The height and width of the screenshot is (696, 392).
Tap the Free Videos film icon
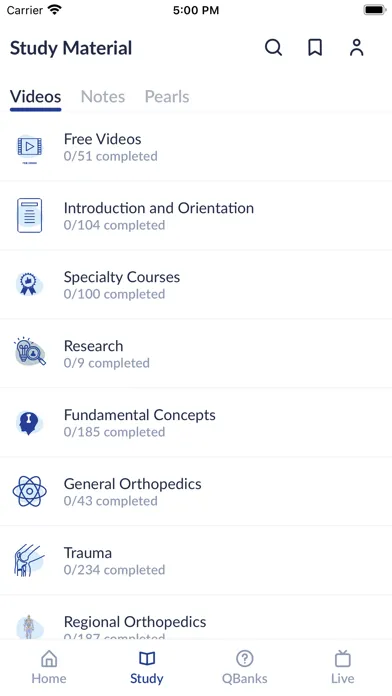(x=29, y=147)
